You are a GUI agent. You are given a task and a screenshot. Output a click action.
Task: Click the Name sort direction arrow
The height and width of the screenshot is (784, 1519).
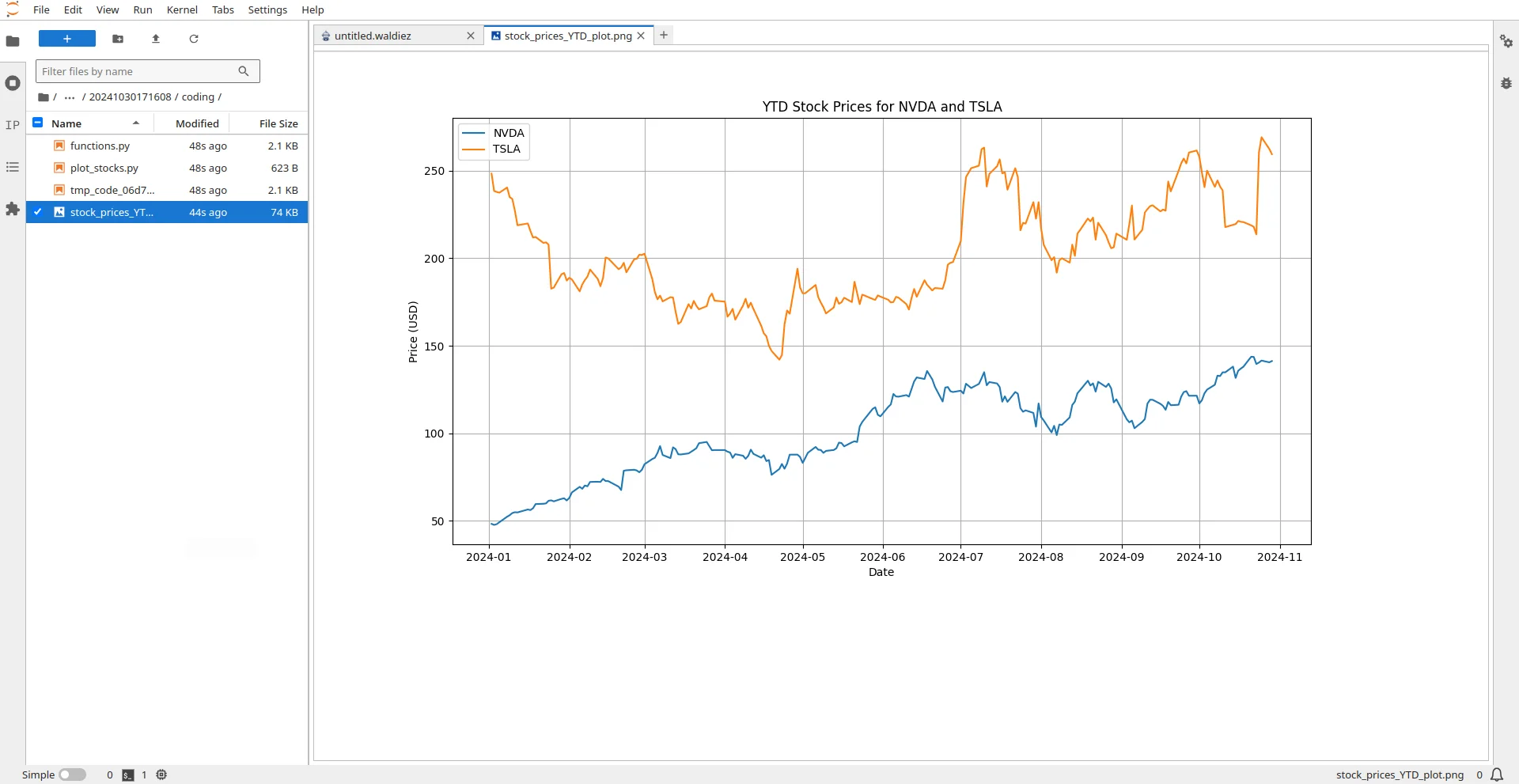136,123
